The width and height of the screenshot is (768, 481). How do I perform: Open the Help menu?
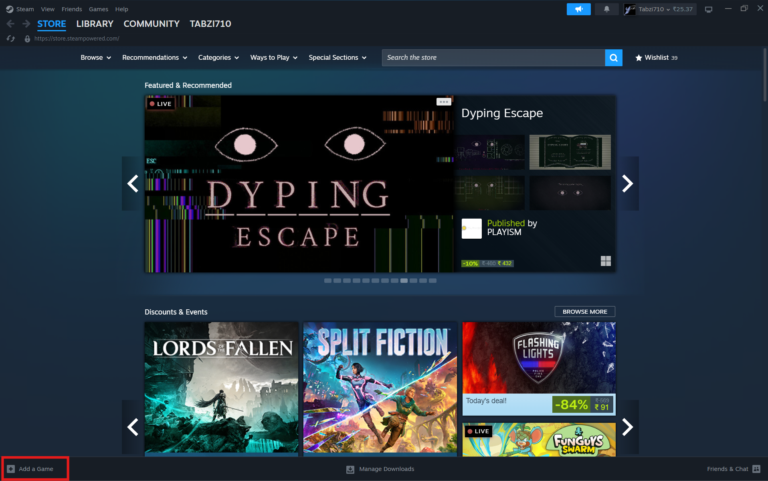coord(121,9)
